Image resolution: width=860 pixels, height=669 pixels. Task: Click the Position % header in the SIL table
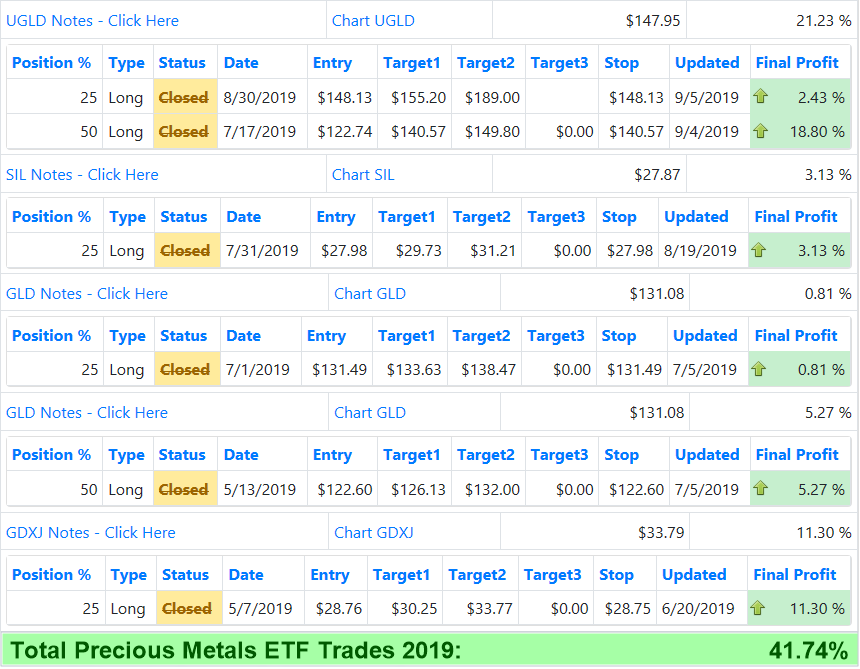pos(51,216)
